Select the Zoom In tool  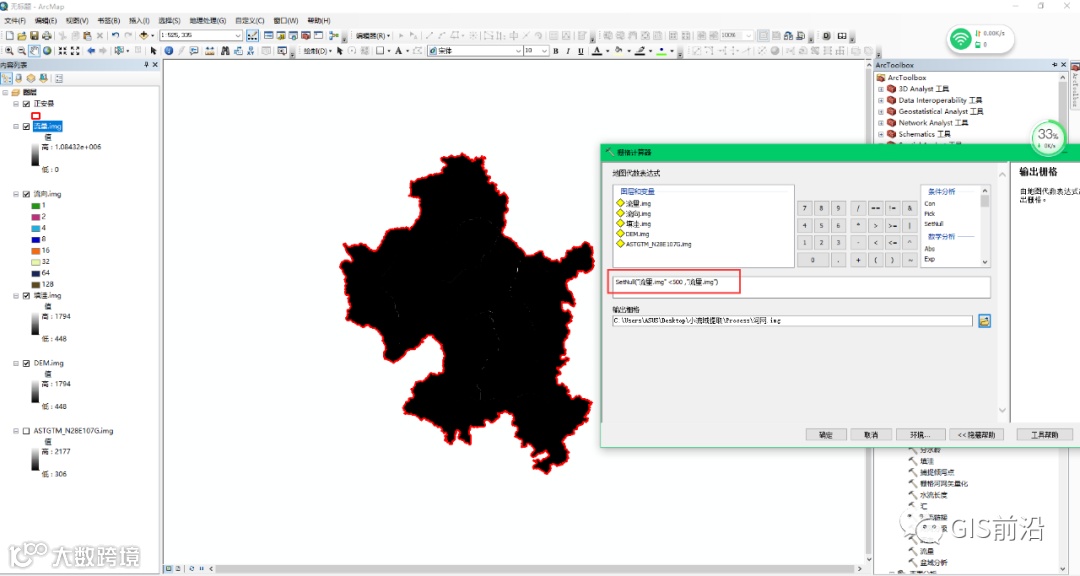click(10, 51)
